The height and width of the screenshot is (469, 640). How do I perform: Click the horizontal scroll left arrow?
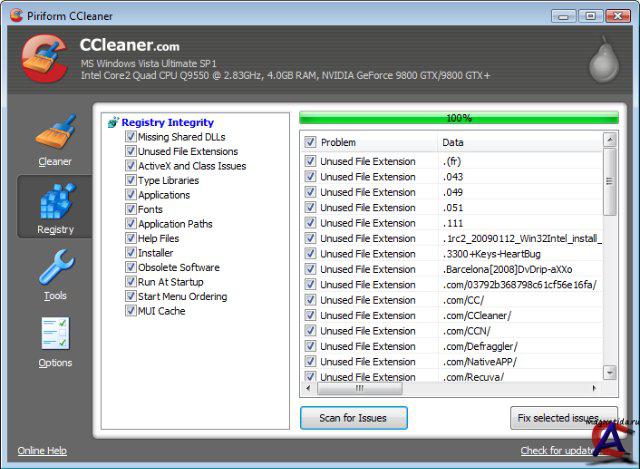click(308, 388)
